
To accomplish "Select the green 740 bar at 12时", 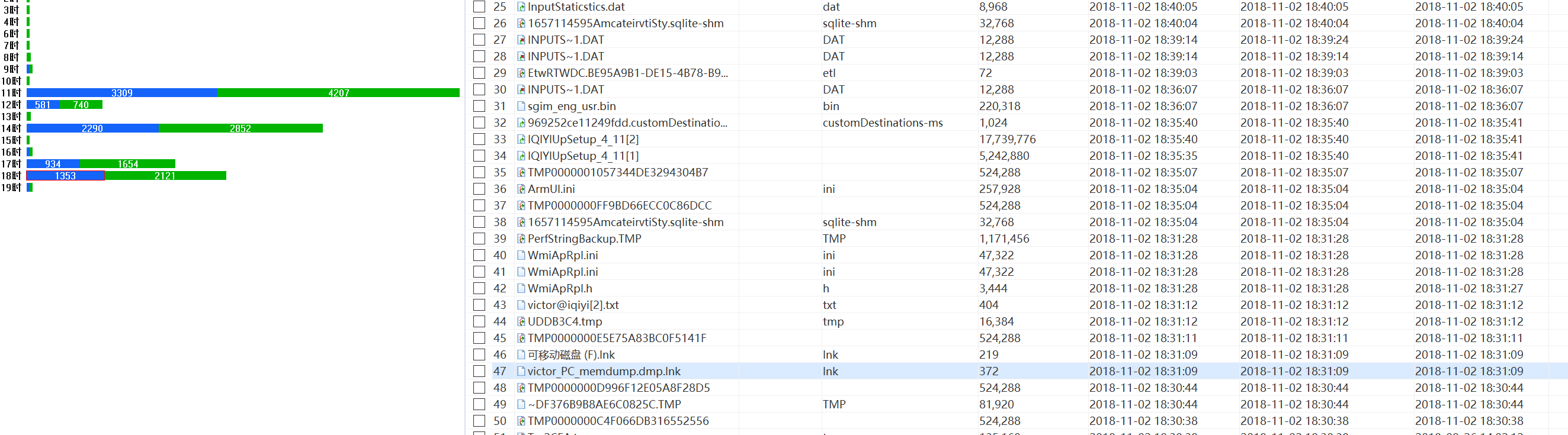I will pos(81,105).
